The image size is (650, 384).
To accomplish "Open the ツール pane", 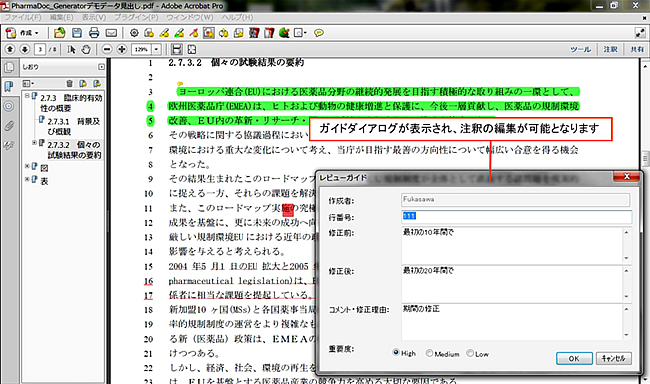I will 580,49.
